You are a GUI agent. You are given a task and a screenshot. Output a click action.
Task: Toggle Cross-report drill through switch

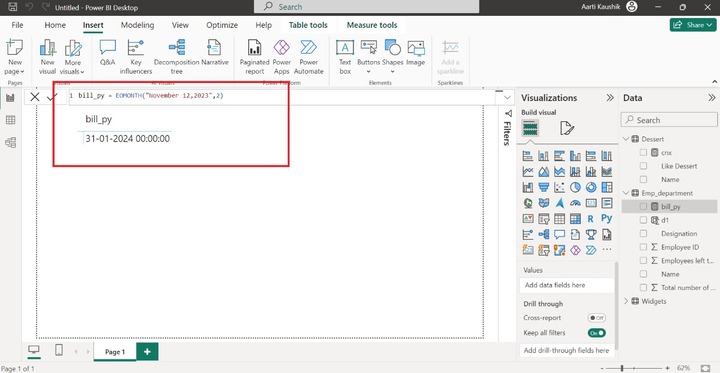tap(597, 318)
